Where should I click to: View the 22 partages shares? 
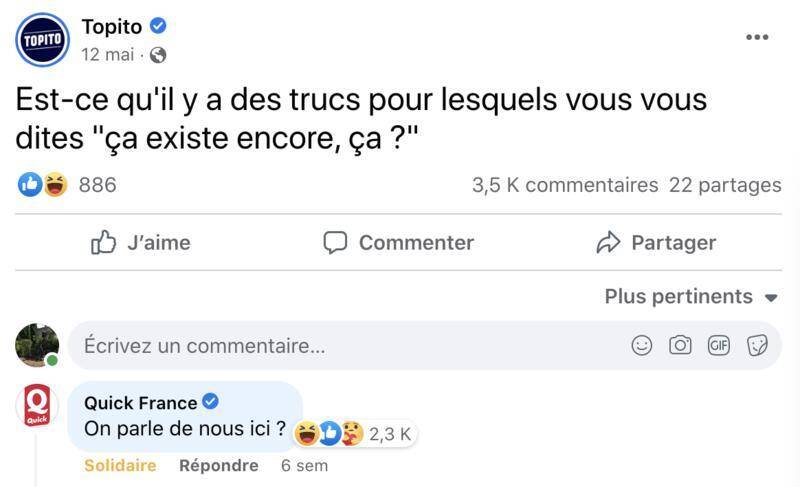pyautogui.click(x=725, y=185)
